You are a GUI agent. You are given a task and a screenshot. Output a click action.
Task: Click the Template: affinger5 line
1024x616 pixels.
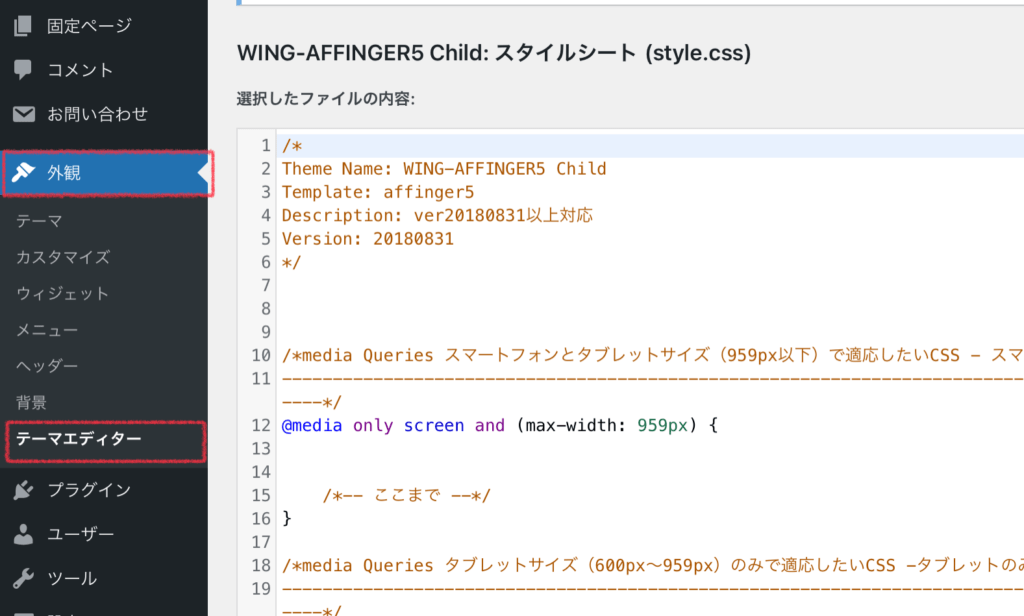378,192
